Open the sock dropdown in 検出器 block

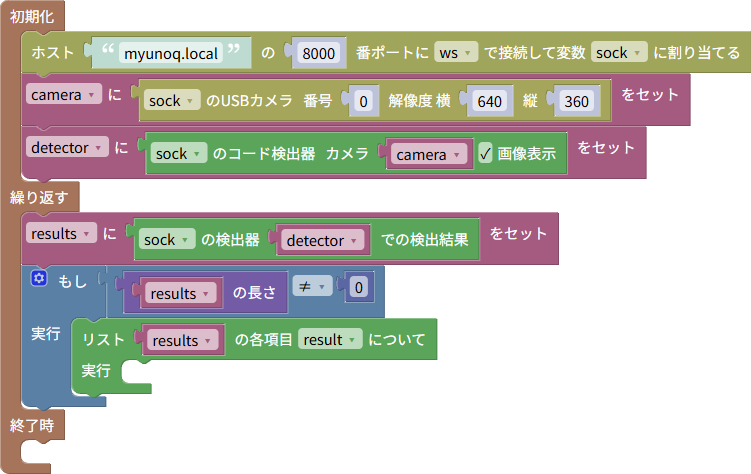tap(167, 239)
